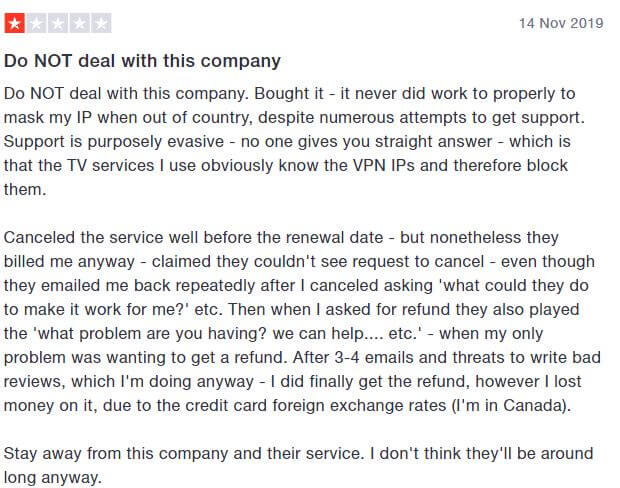The height and width of the screenshot is (488, 620).
Task: Click the text 'what problem are you having?'
Action: pos(150,333)
